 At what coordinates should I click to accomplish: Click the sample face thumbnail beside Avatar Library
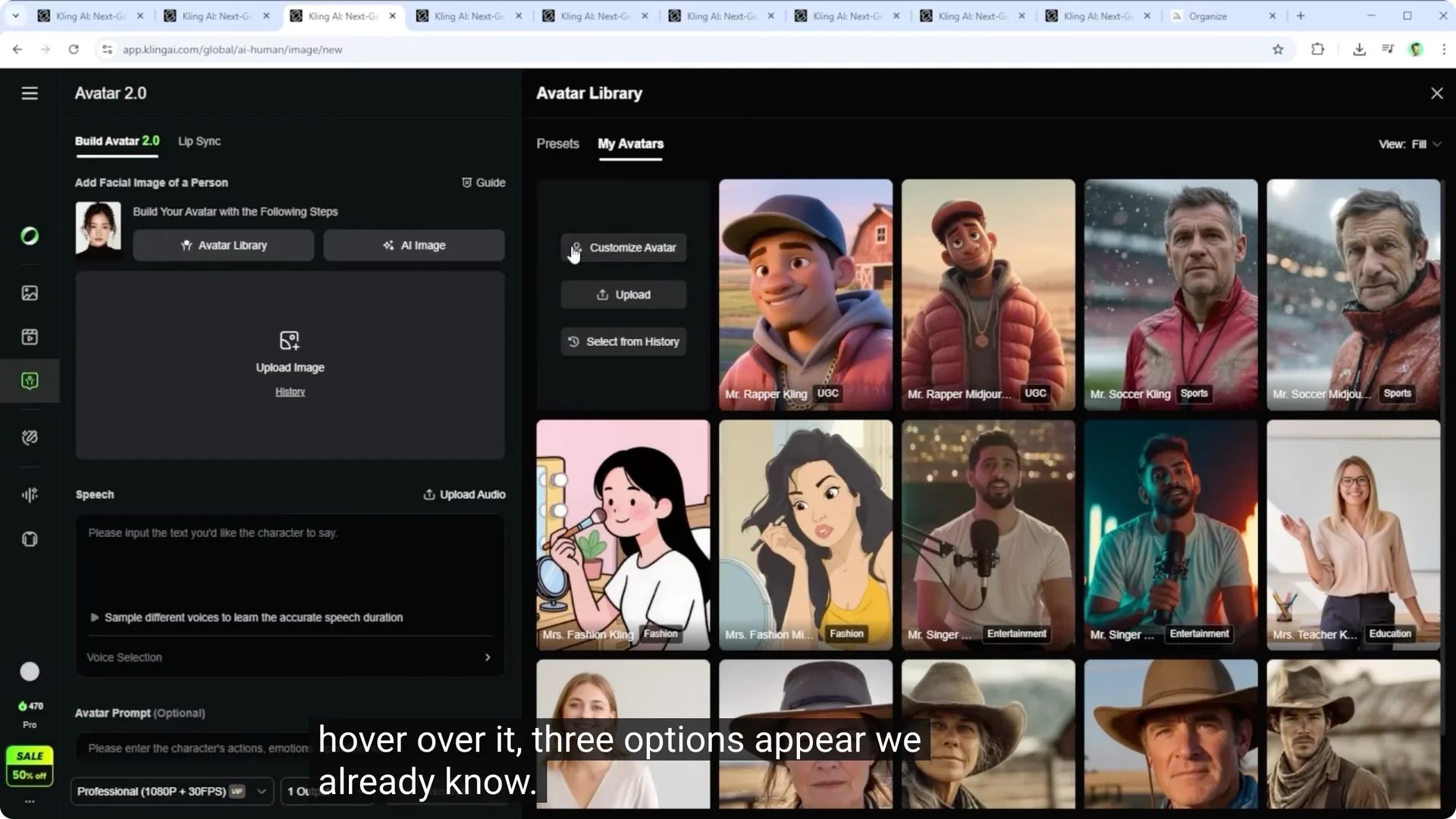[98, 227]
